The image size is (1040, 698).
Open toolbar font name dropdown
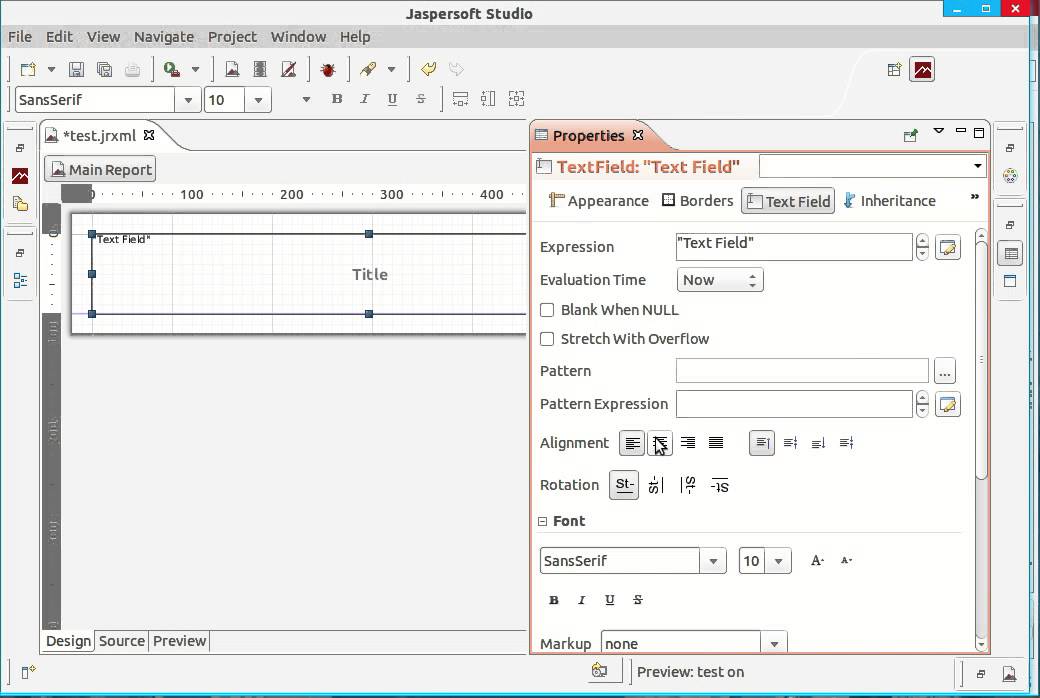188,100
